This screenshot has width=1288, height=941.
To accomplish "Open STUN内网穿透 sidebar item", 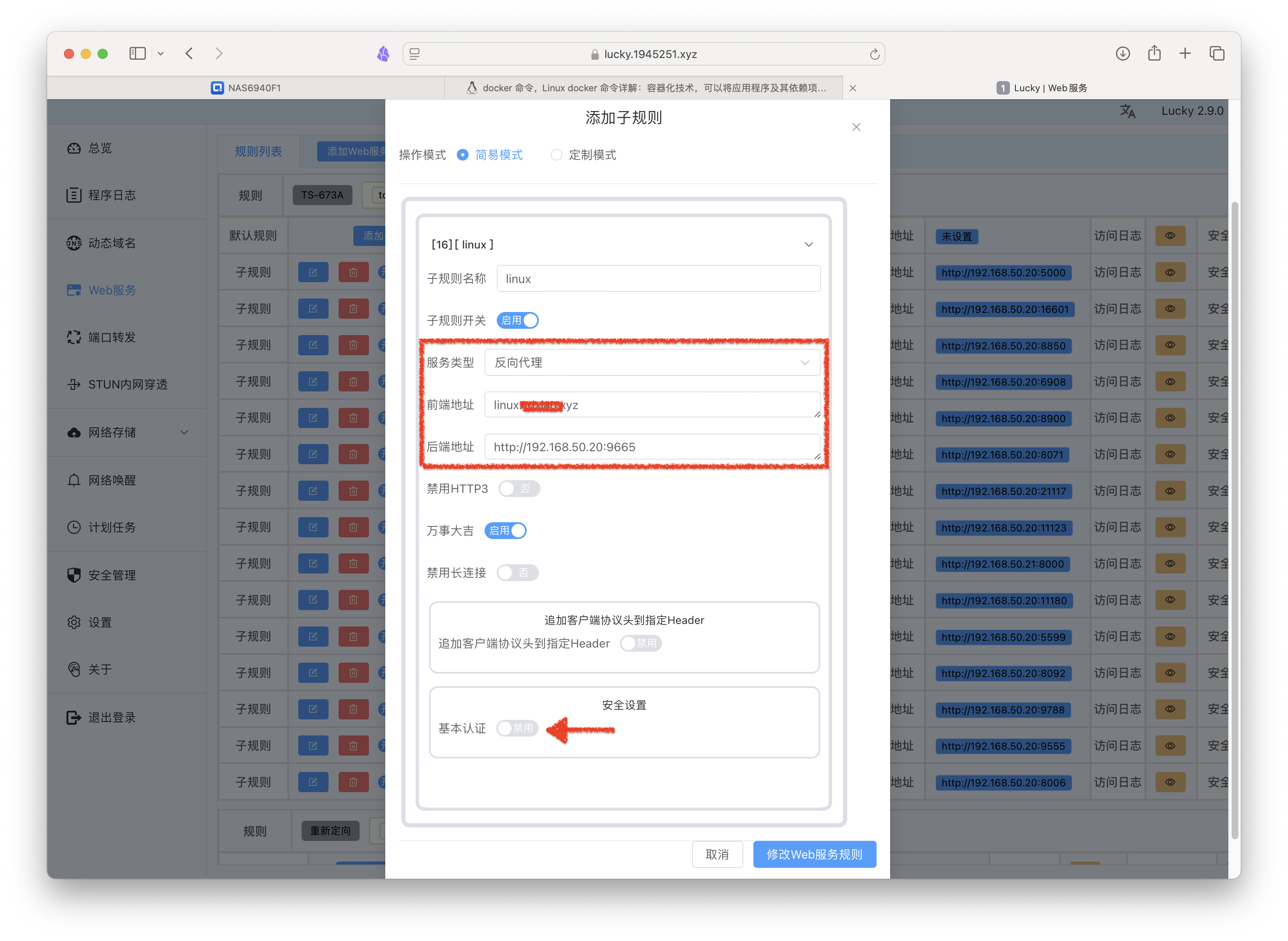I will click(x=117, y=384).
